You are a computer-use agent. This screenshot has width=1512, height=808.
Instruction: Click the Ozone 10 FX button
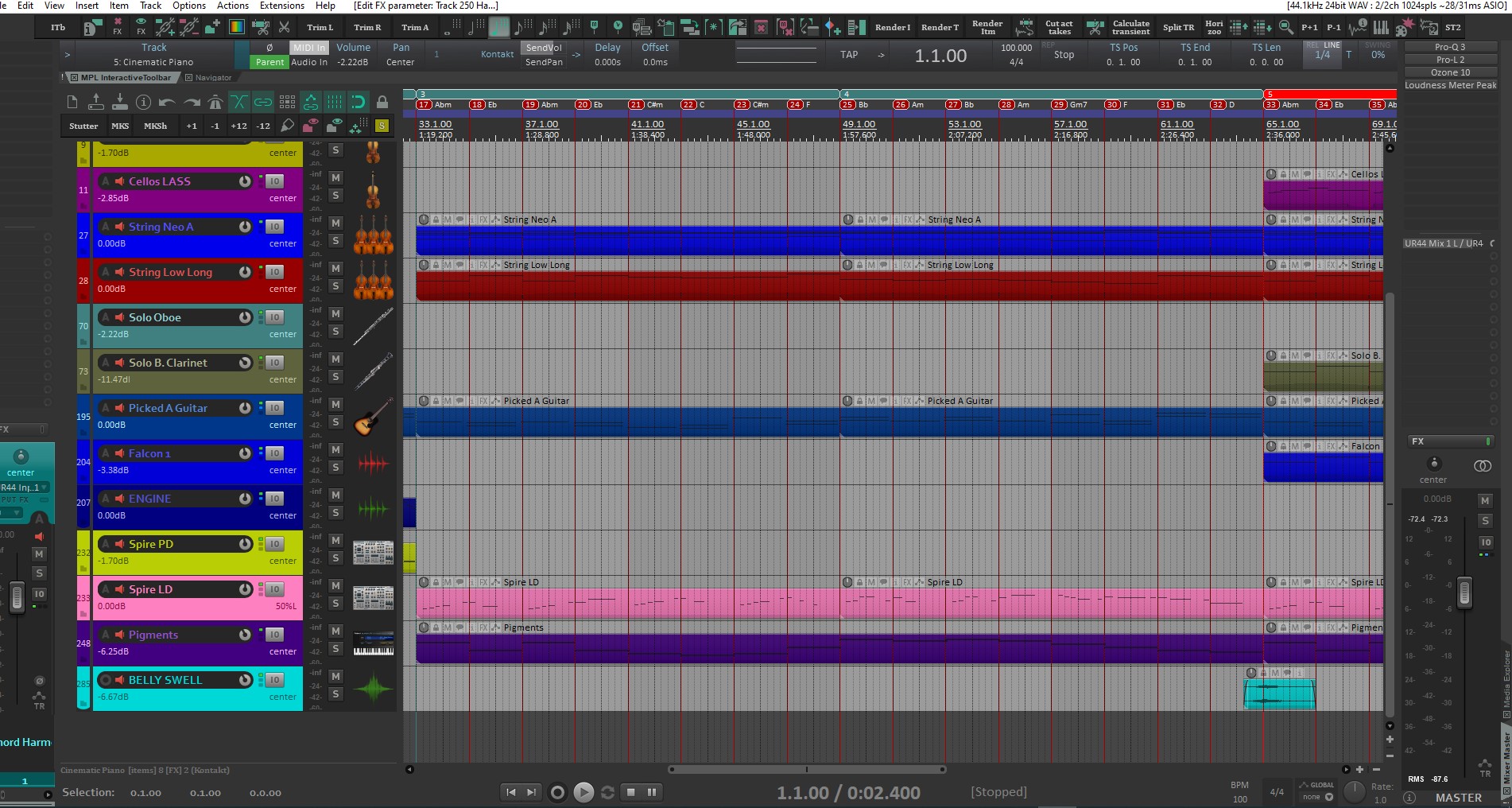(1450, 72)
